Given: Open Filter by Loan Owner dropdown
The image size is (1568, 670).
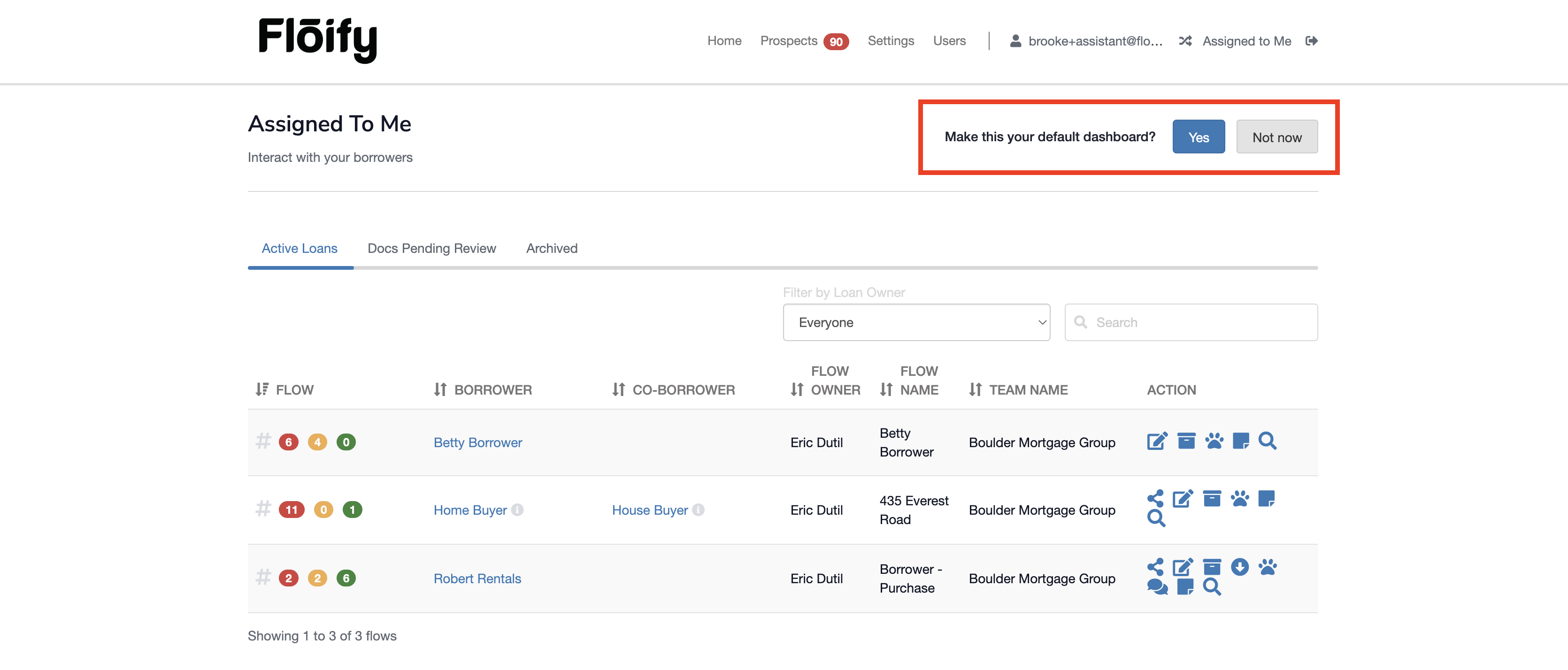Looking at the screenshot, I should (x=916, y=322).
